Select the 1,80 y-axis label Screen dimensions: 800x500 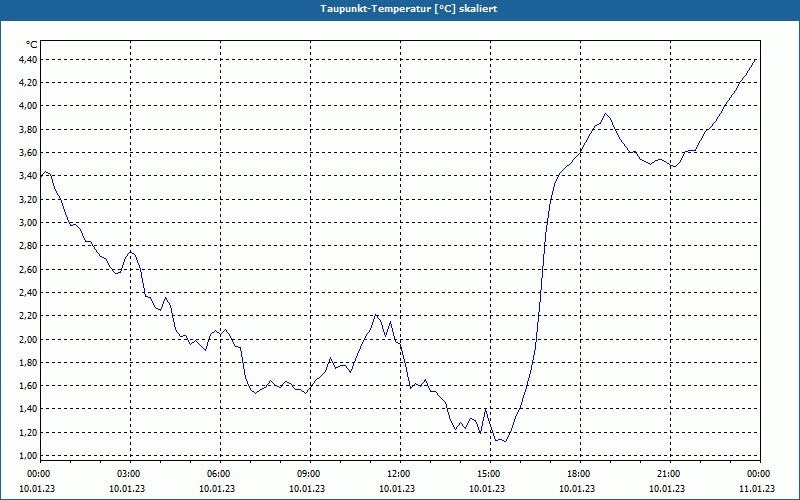pyautogui.click(x=28, y=363)
